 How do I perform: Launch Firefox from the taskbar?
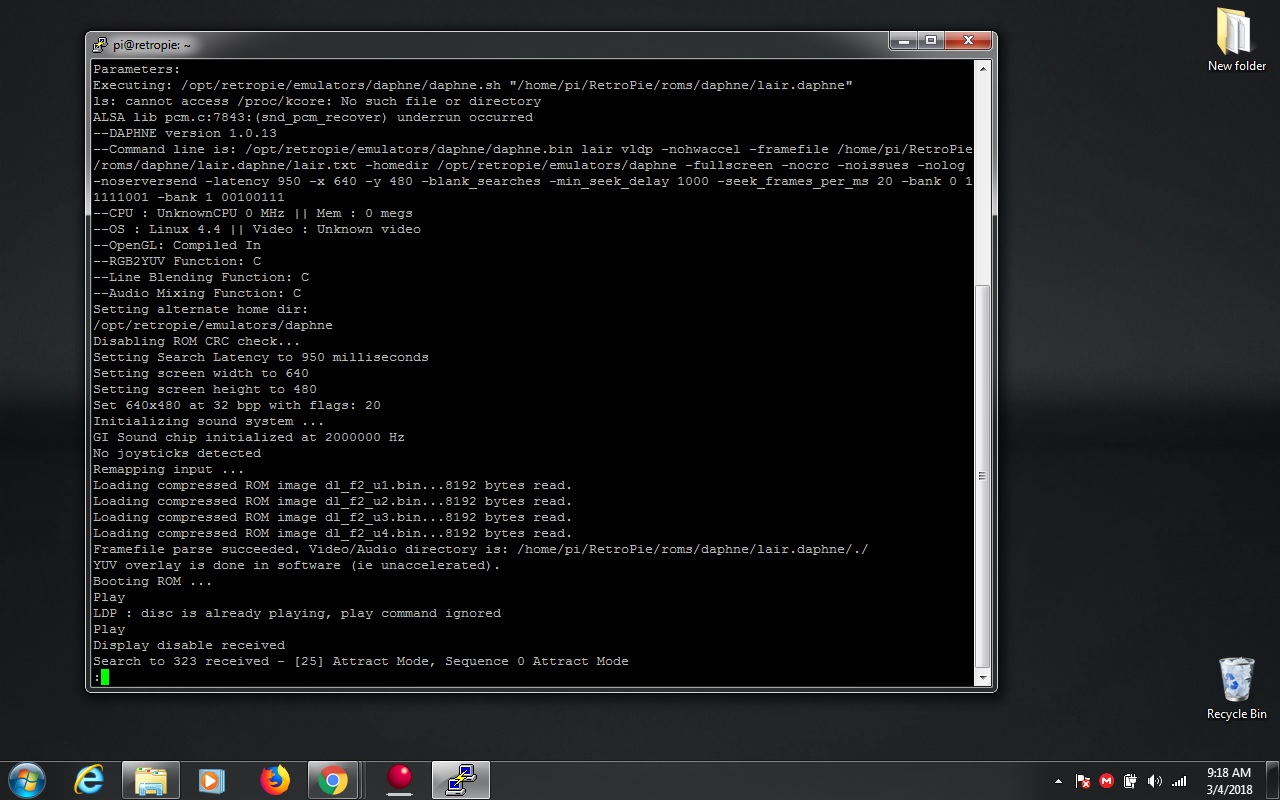(x=274, y=780)
